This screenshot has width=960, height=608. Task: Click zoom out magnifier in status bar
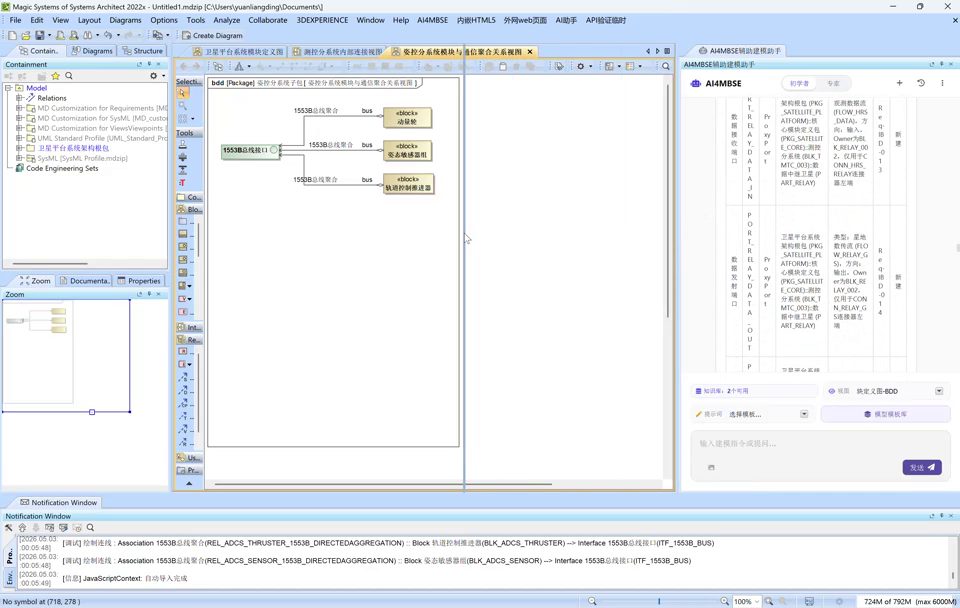tap(592, 601)
